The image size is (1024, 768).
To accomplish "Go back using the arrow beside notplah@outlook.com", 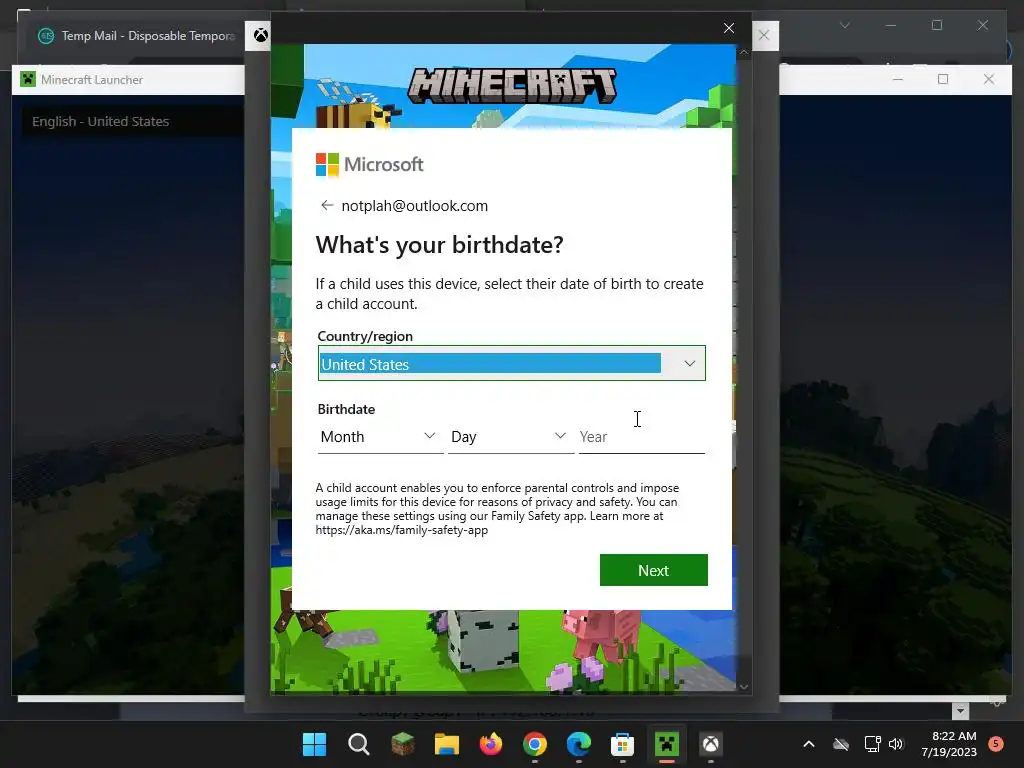I will pyautogui.click(x=327, y=206).
